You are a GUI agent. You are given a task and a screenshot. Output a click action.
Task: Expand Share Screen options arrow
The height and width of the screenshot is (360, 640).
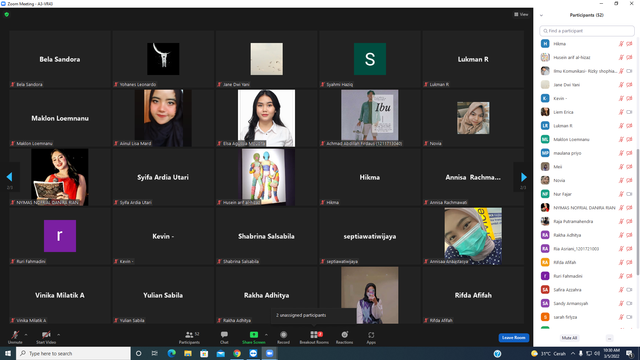coord(266,335)
